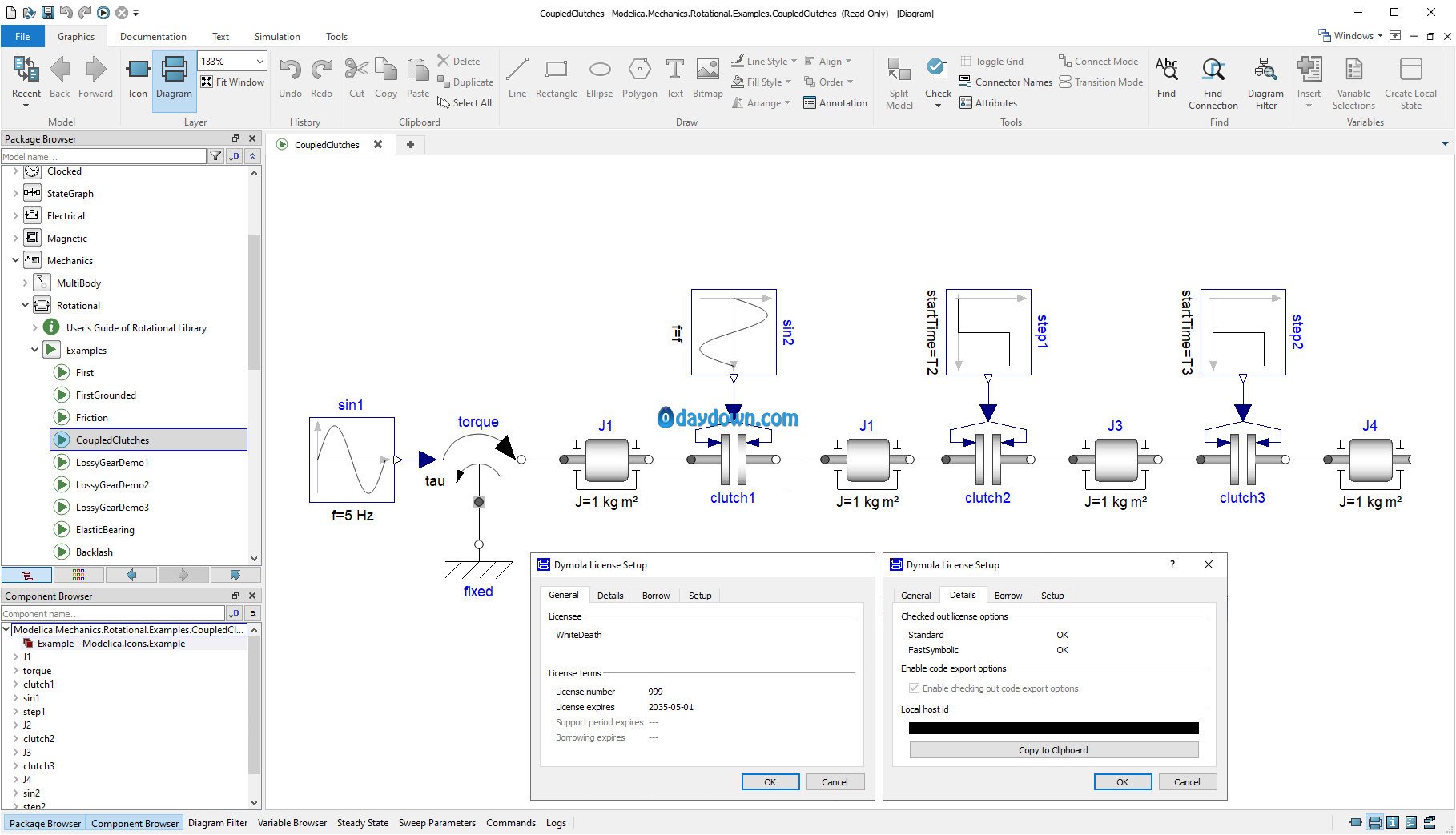Image resolution: width=1456 pixels, height=835 pixels.
Task: Click Package Browser vertical scrollbar
Action: pos(255,302)
